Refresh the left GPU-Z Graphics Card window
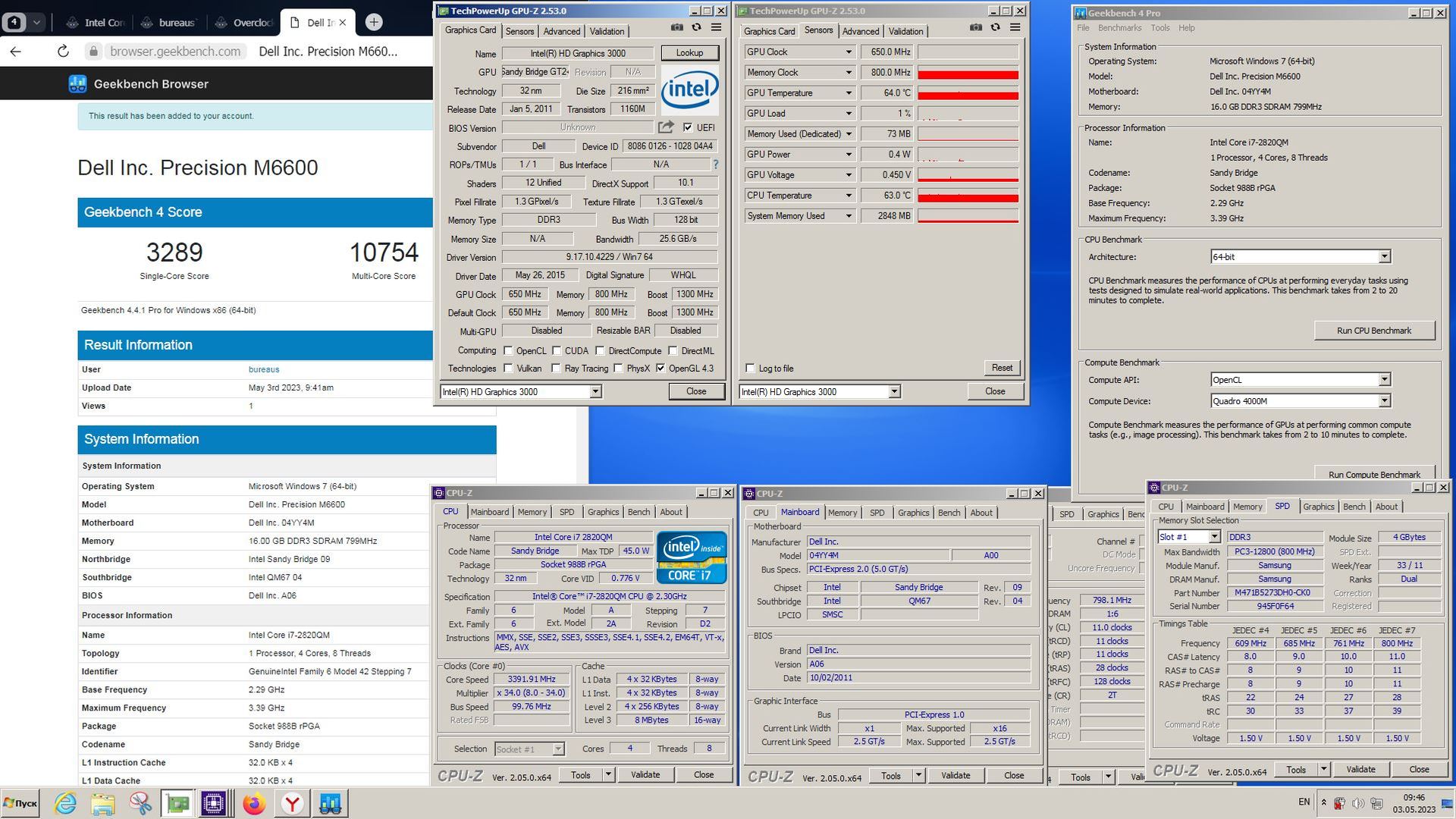Image resolution: width=1456 pixels, height=819 pixels. coord(696,28)
